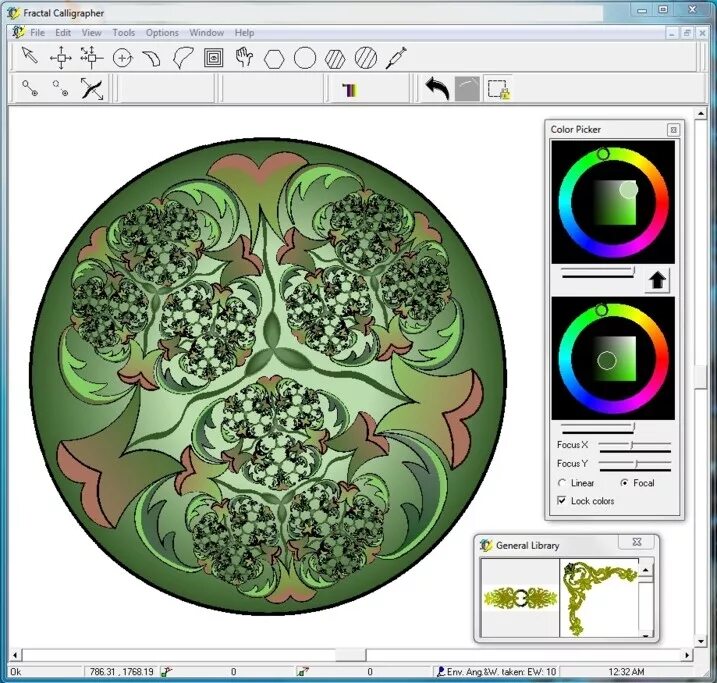The width and height of the screenshot is (717, 683).
Task: Click the dashed selection lock icon
Action: (498, 89)
